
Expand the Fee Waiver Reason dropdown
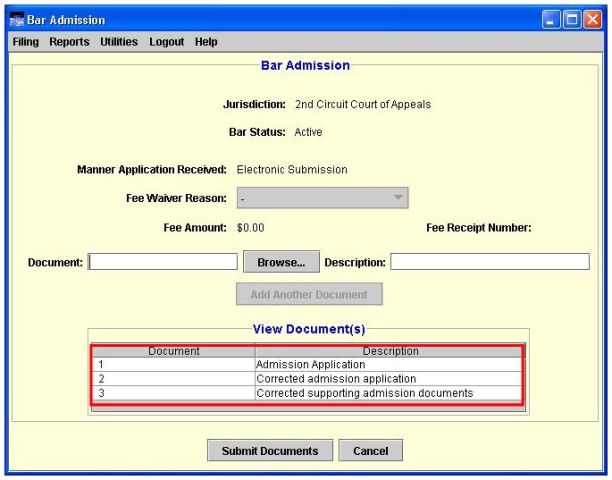(x=322, y=198)
